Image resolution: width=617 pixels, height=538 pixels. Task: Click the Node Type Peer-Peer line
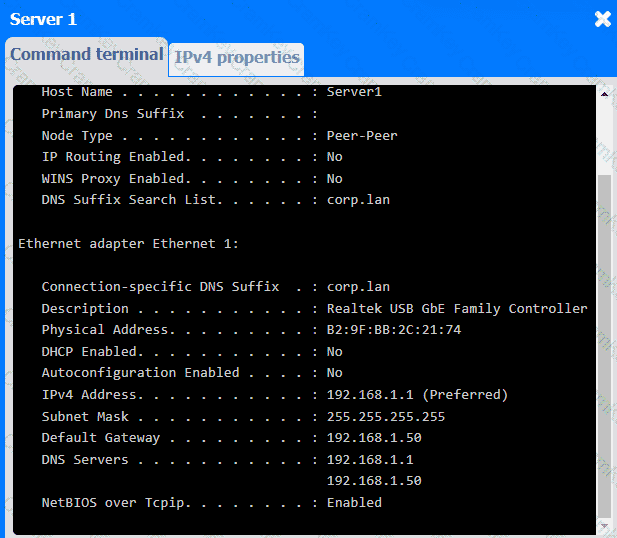tap(200, 136)
